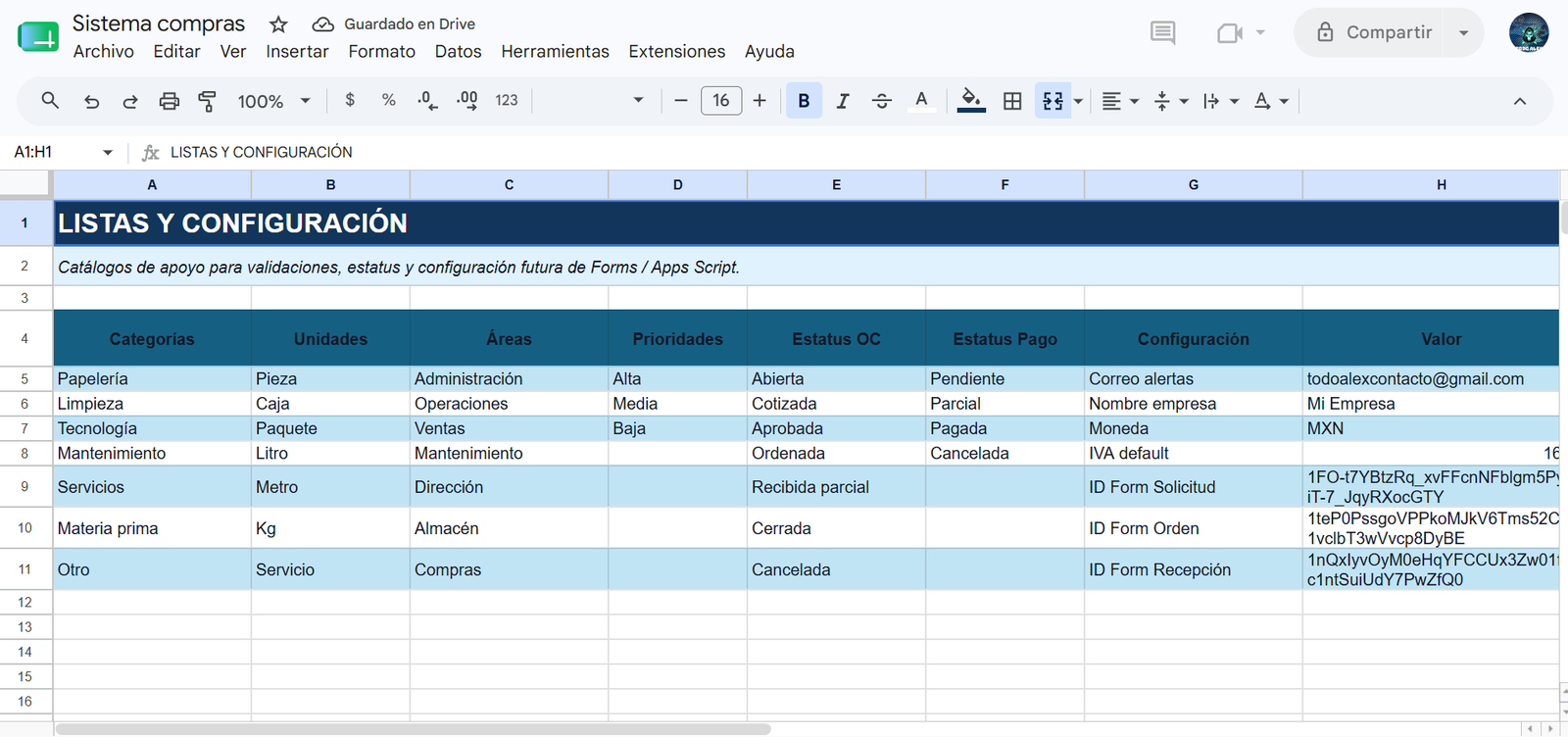Open text rotation dropdown
Image resolution: width=1568 pixels, height=737 pixels.
coord(1271,101)
